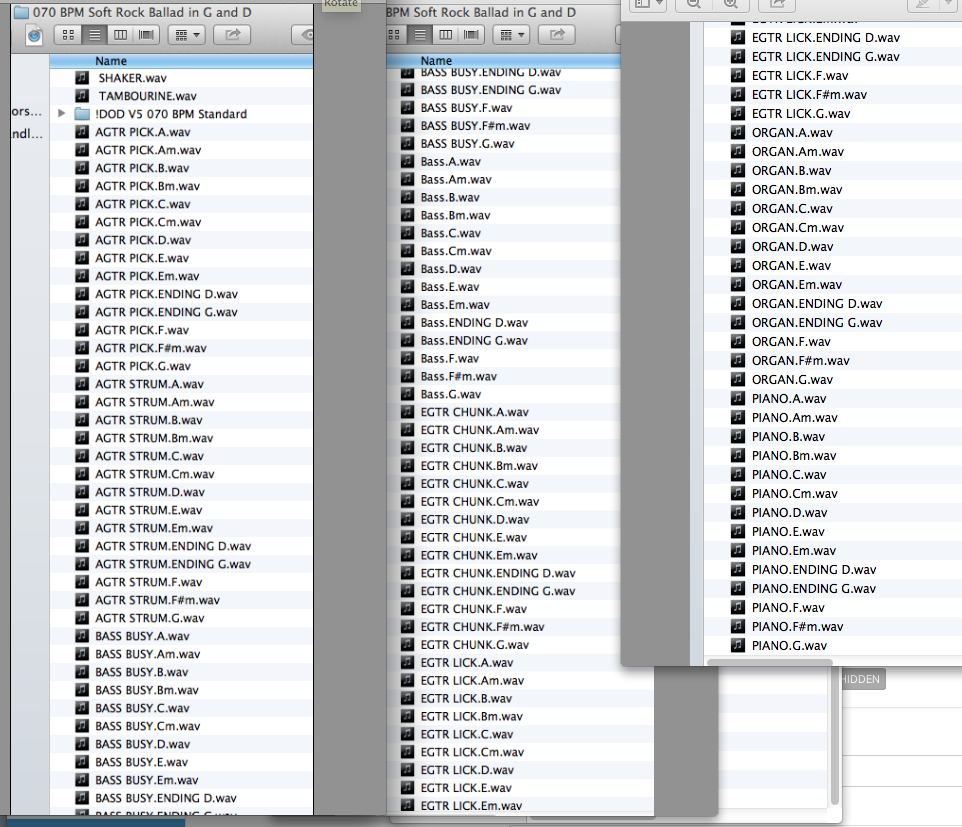Open the arrange dropdown in left Finder window
The height and width of the screenshot is (827, 962).
point(185,34)
